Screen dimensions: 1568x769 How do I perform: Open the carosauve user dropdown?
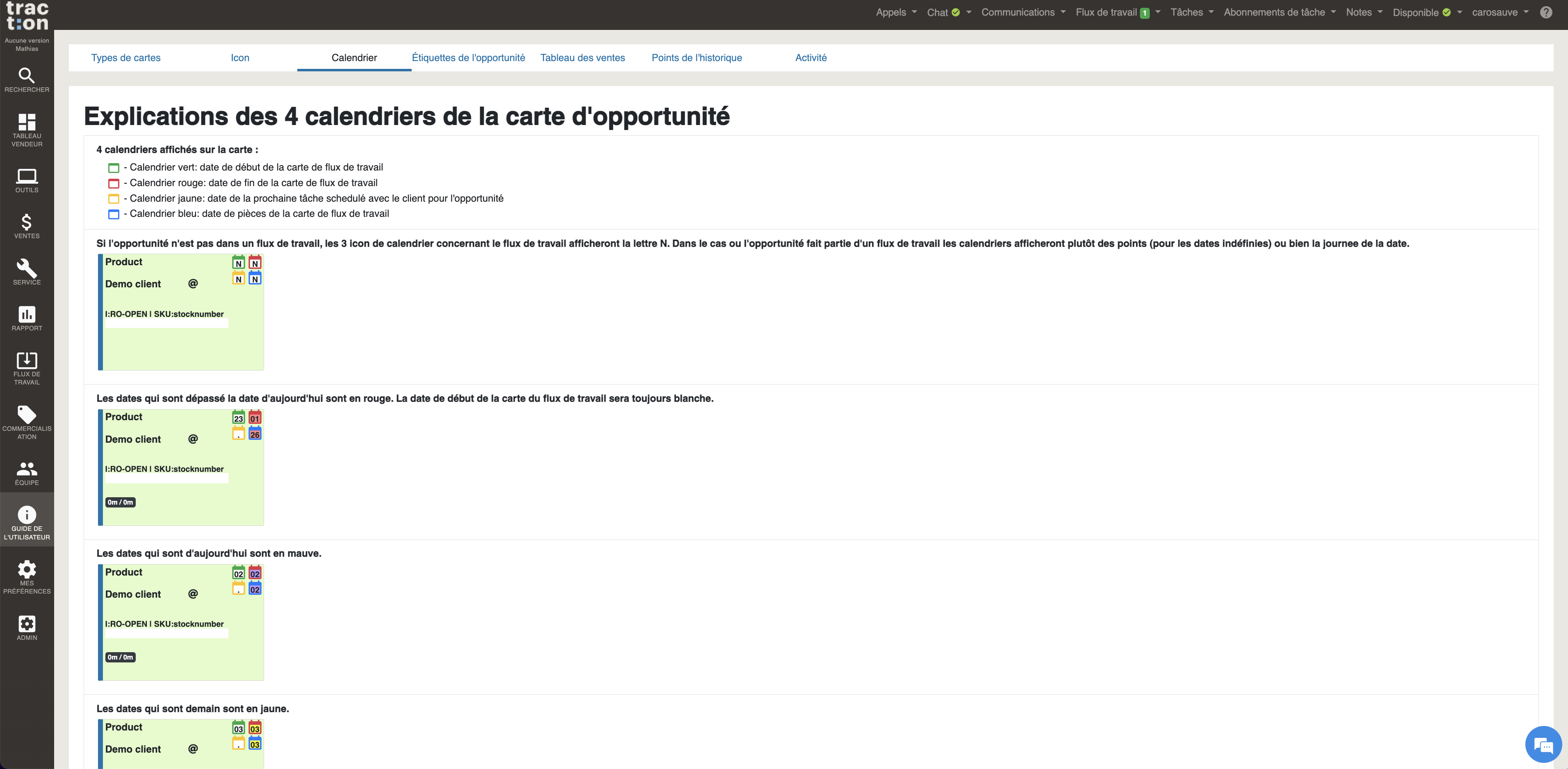pyautogui.click(x=1500, y=12)
